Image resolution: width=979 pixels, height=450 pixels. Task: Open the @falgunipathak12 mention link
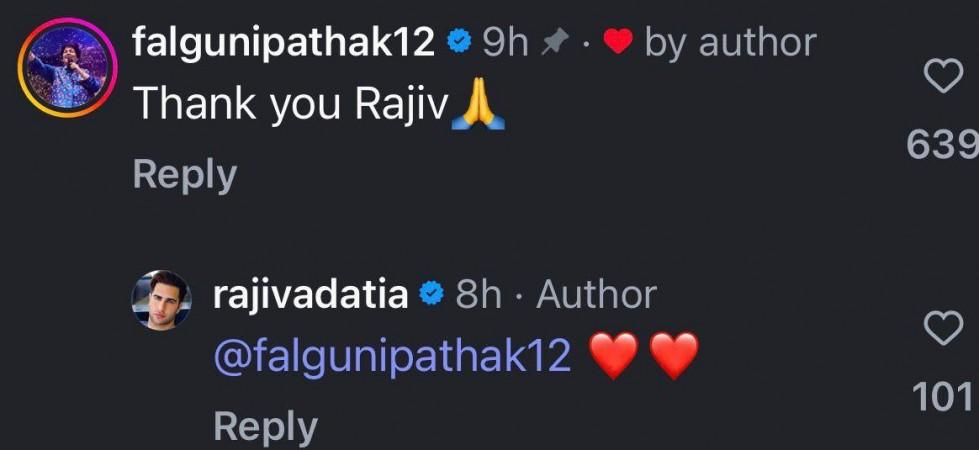392,356
